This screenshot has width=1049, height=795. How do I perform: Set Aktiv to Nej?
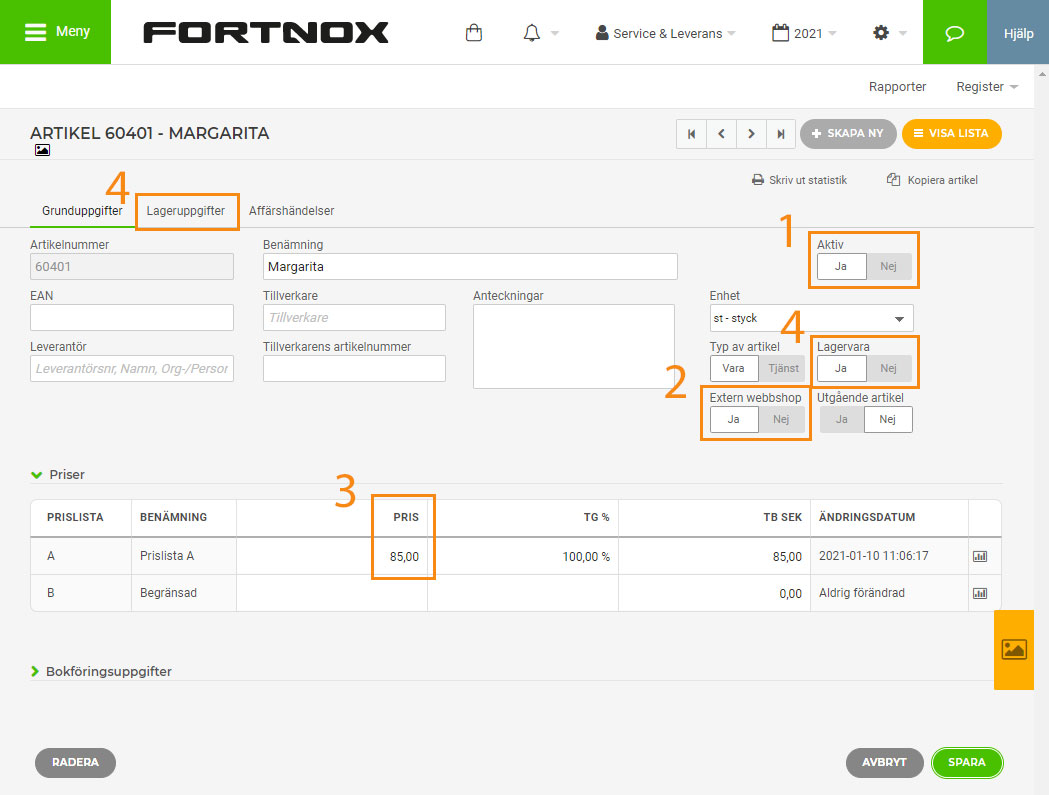tap(888, 266)
